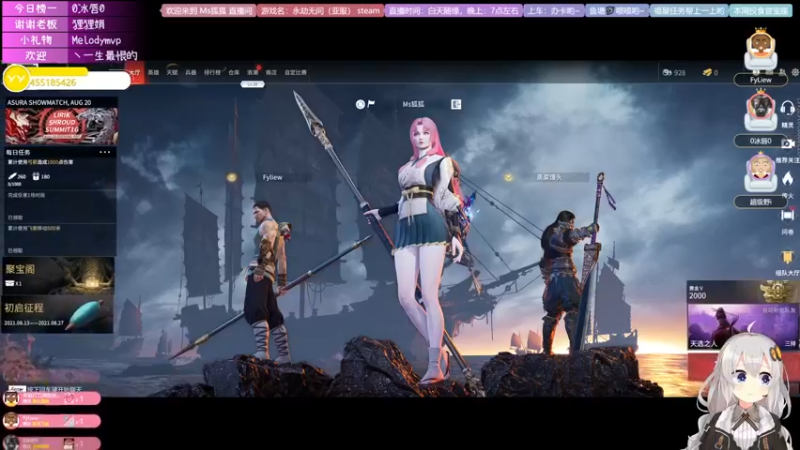This screenshot has width=800, height=450.
Task: Click the 谢谢老板 row on the overlay
Action: coord(70,24)
